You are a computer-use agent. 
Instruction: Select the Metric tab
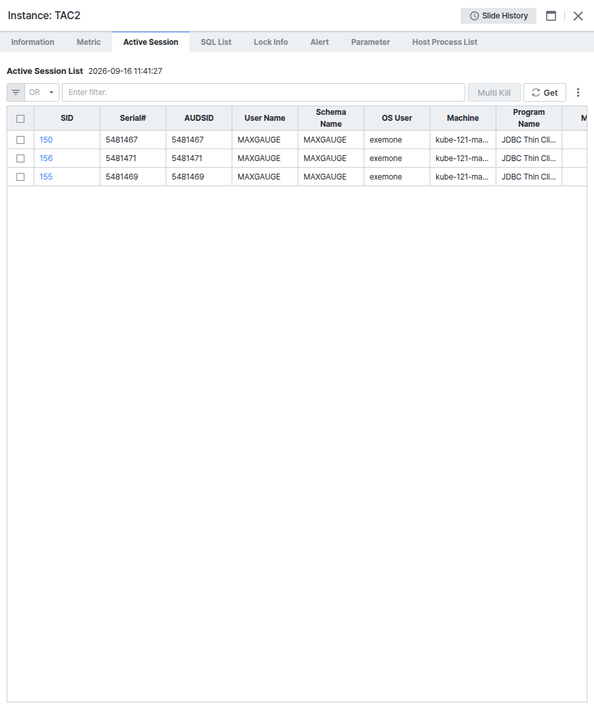89,42
